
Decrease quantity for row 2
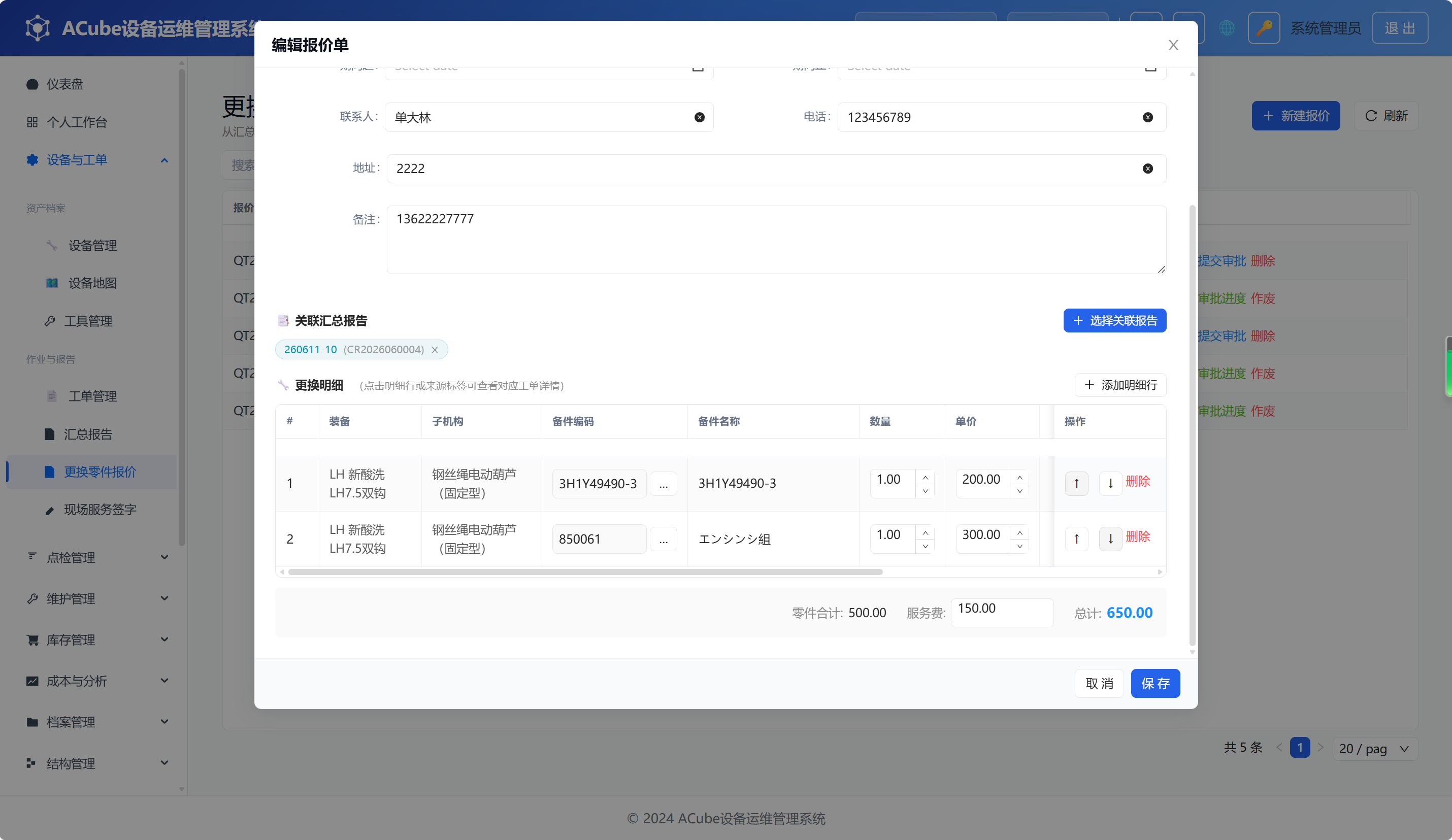click(925, 546)
